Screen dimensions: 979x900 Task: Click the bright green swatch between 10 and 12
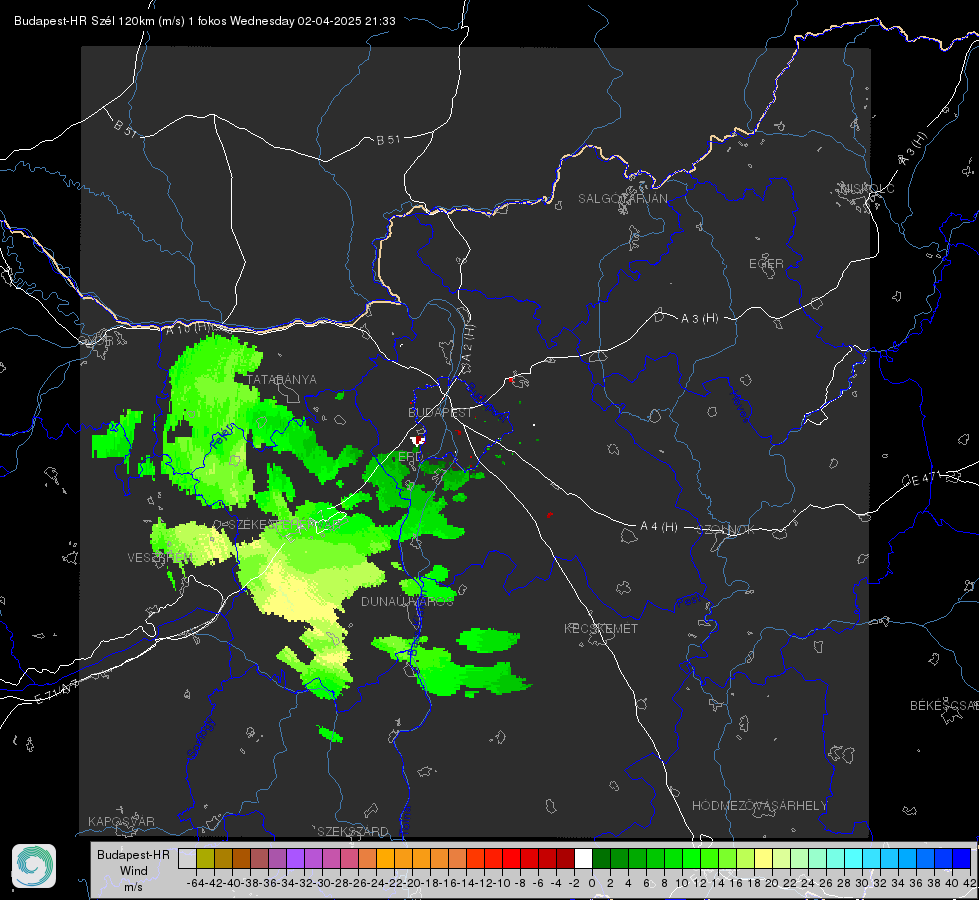[691, 858]
